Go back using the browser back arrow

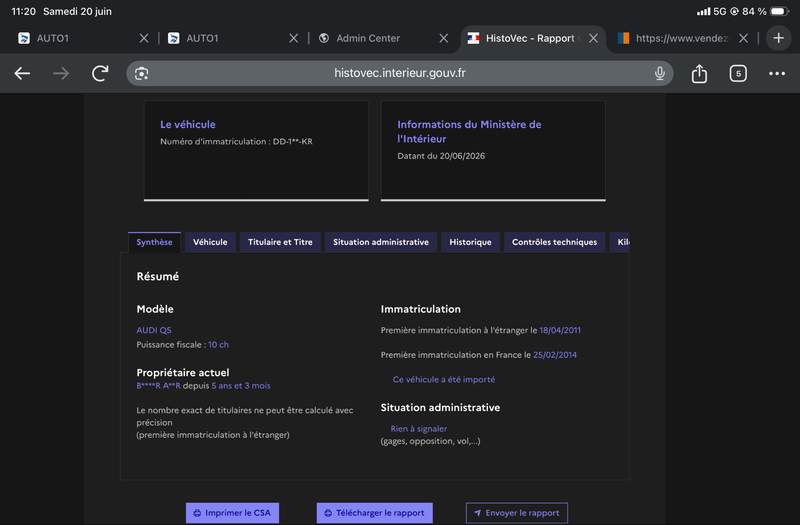tap(22, 73)
